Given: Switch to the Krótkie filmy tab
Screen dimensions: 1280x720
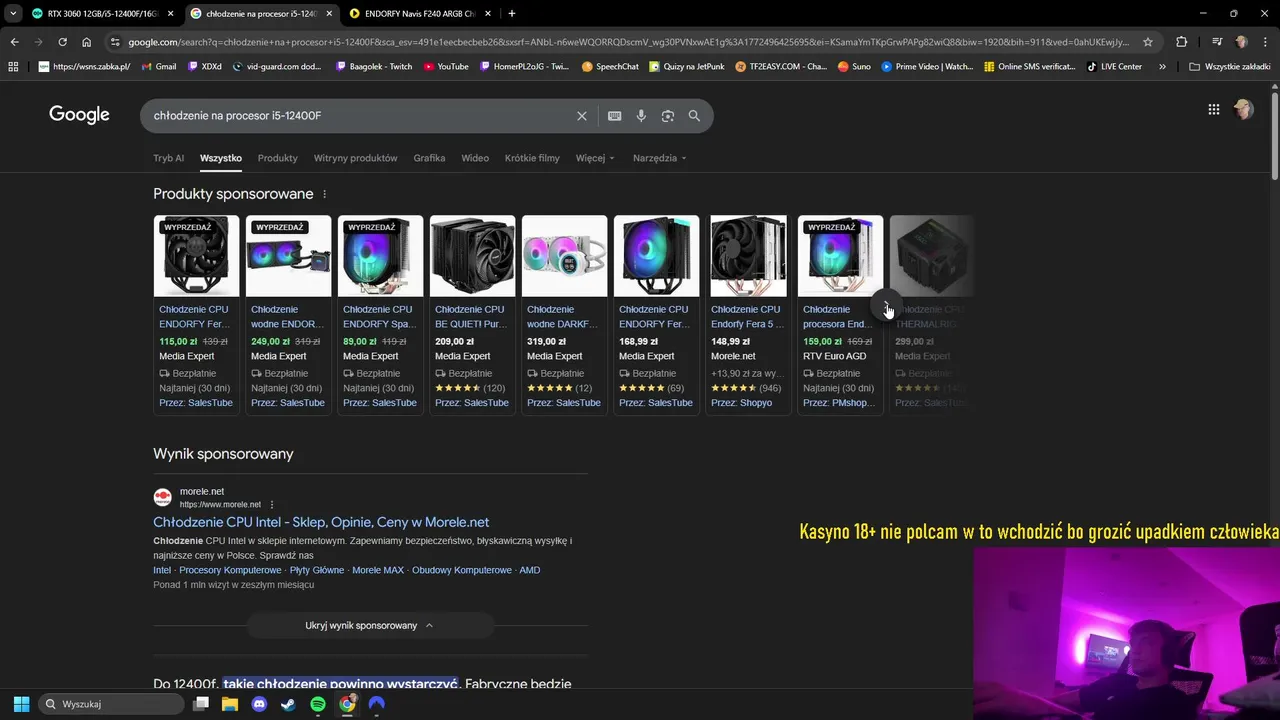Looking at the screenshot, I should coord(532,158).
